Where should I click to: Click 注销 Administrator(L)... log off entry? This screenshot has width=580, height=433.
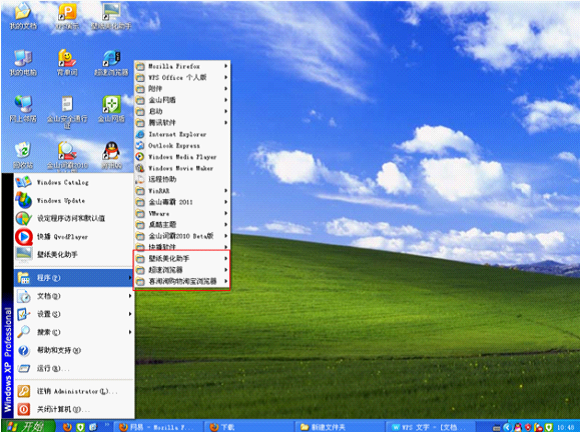point(74,391)
